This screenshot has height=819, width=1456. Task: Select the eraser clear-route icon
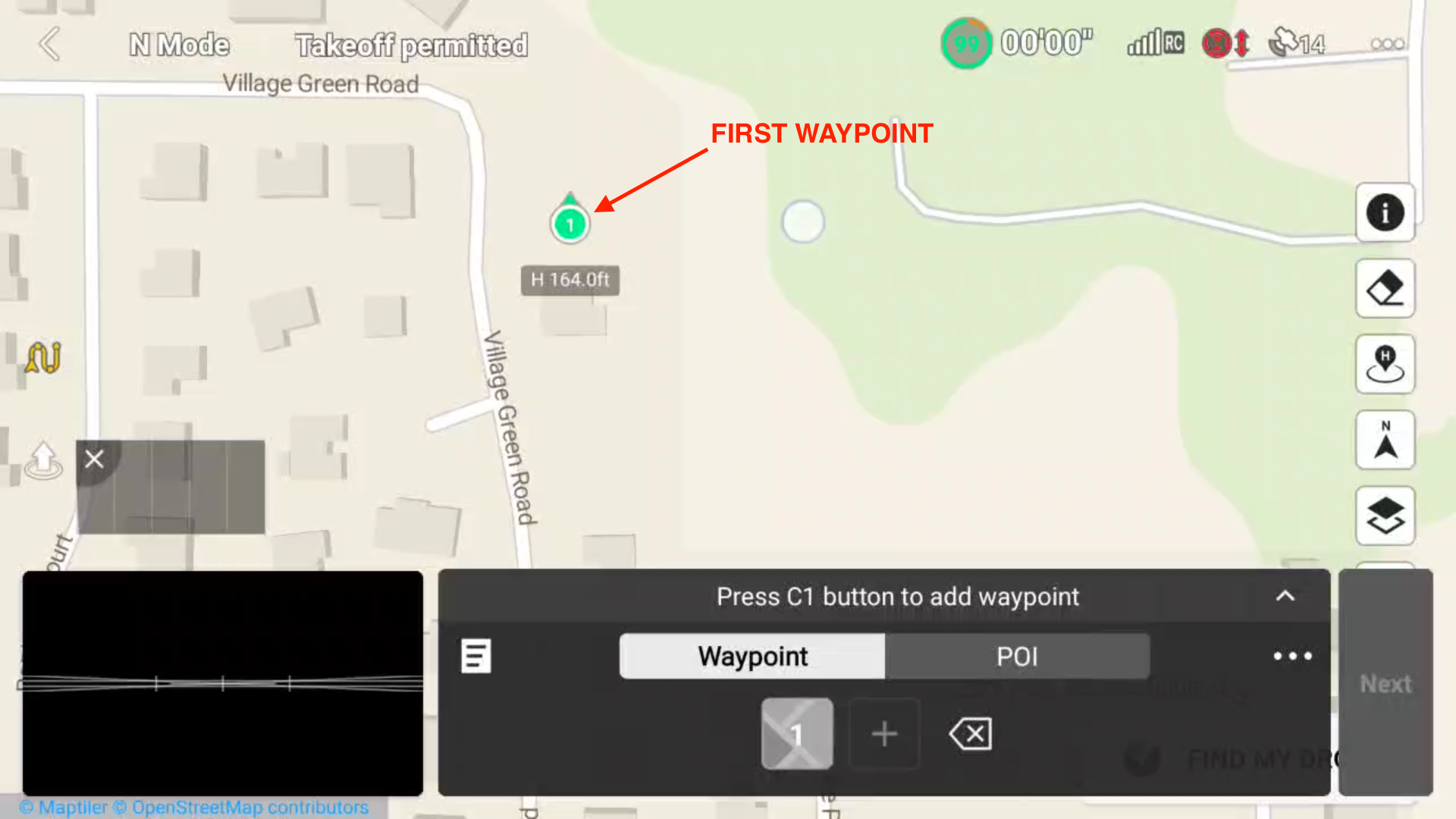[x=1385, y=288]
